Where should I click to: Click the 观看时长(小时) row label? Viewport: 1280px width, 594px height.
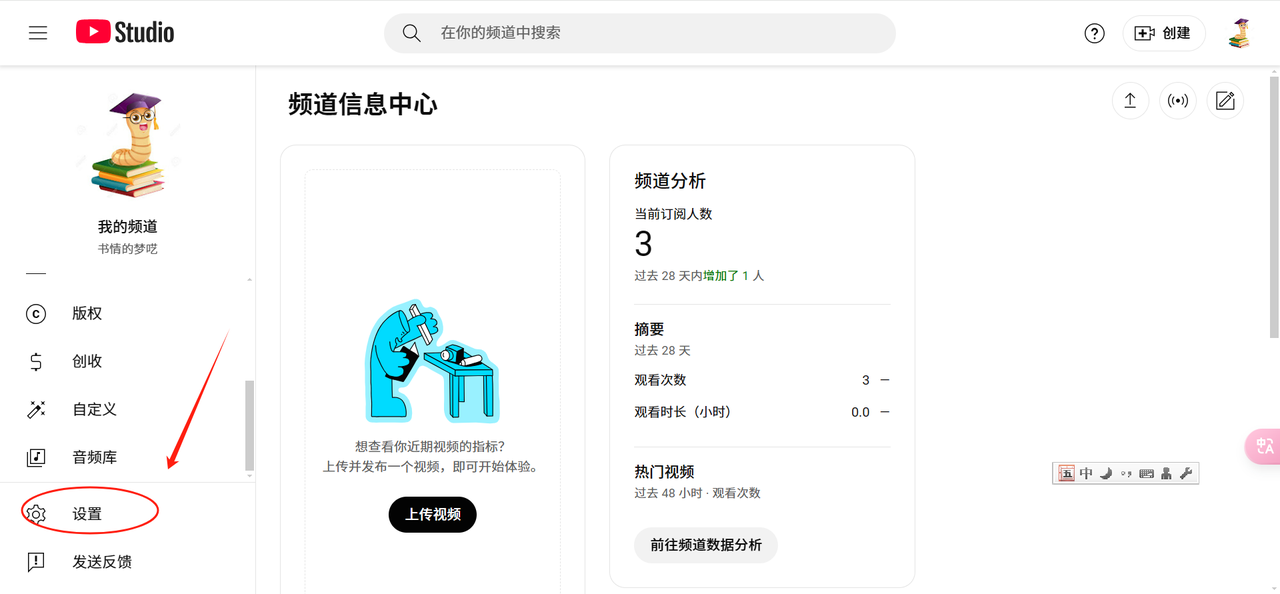tap(682, 412)
